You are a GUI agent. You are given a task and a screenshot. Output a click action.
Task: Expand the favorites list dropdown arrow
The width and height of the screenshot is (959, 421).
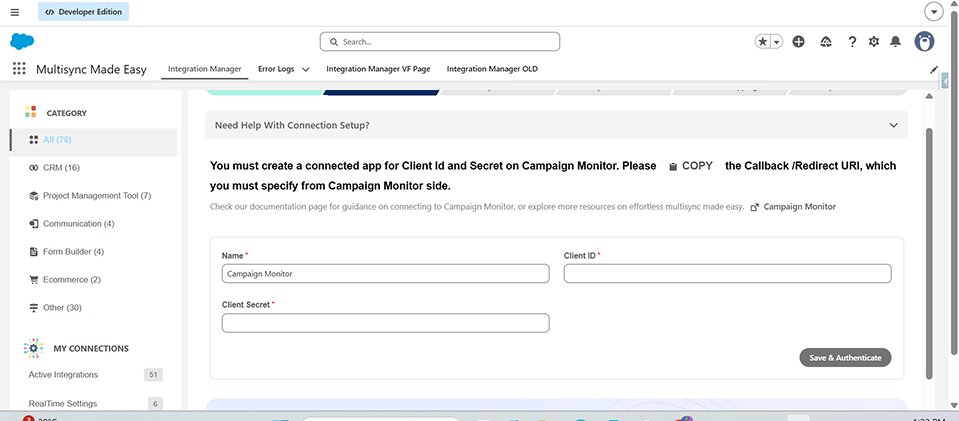pyautogui.click(x=777, y=42)
